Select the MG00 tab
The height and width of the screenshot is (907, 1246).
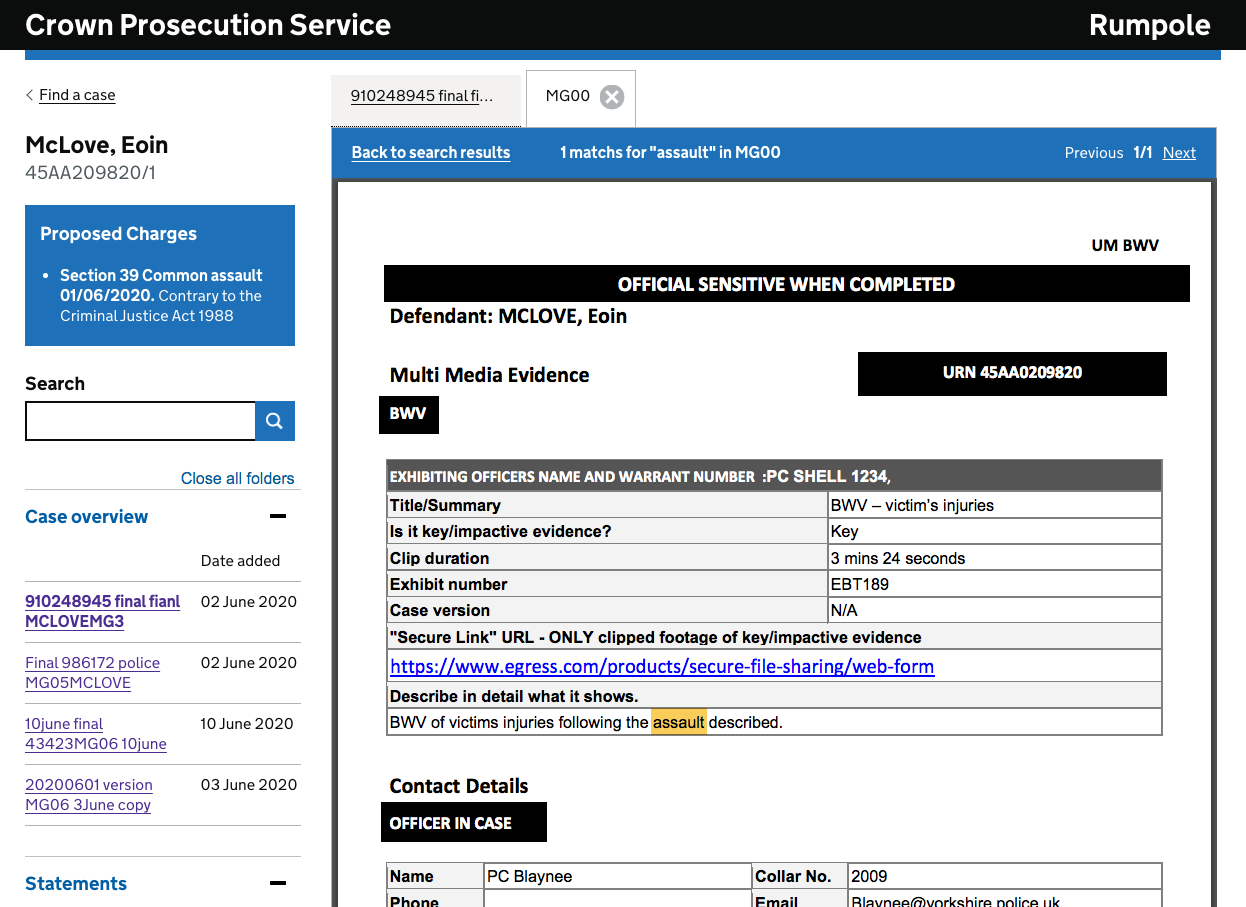tap(567, 96)
